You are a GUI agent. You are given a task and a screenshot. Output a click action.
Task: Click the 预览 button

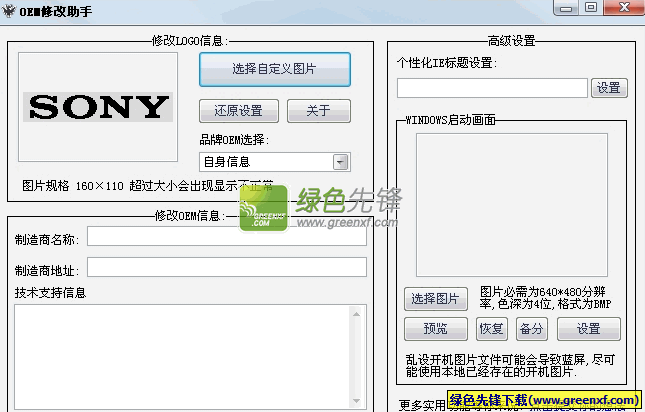click(x=436, y=329)
